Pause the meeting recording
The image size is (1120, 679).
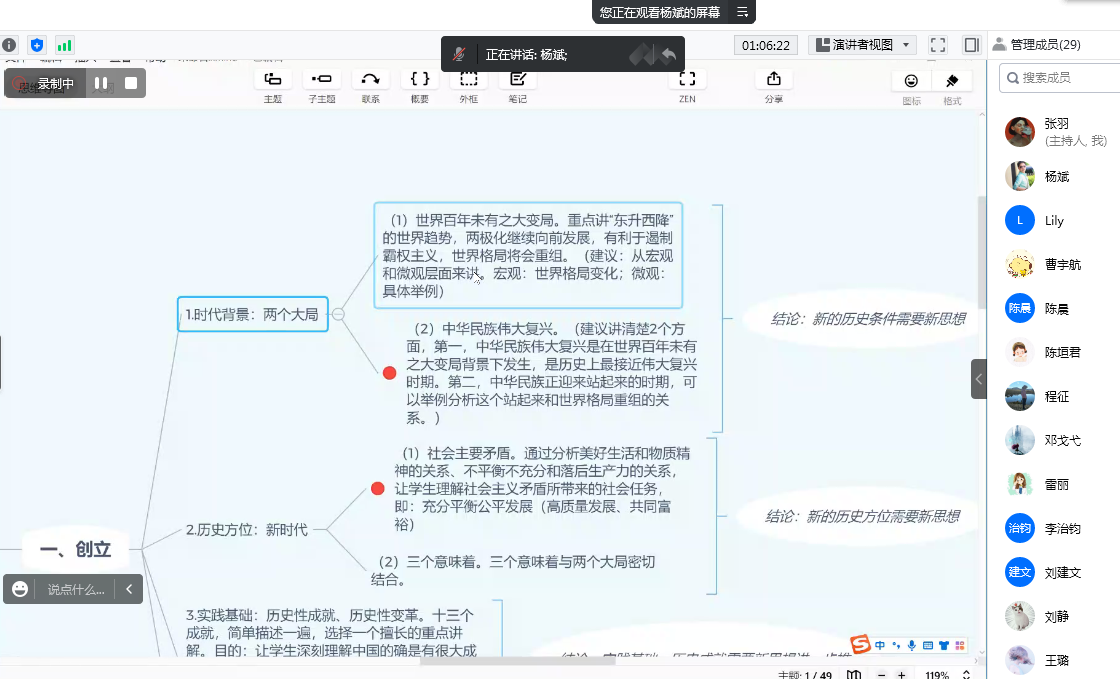tap(101, 84)
